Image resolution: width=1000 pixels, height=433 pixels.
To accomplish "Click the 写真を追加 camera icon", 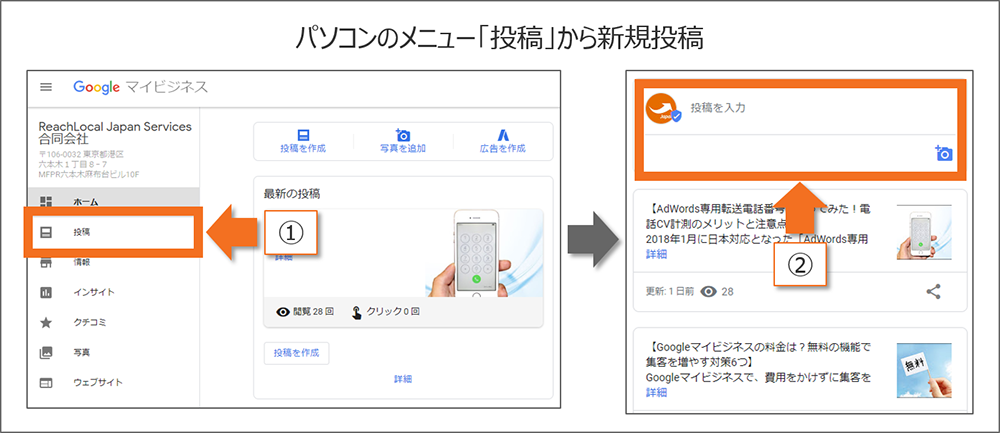I will pos(403,135).
